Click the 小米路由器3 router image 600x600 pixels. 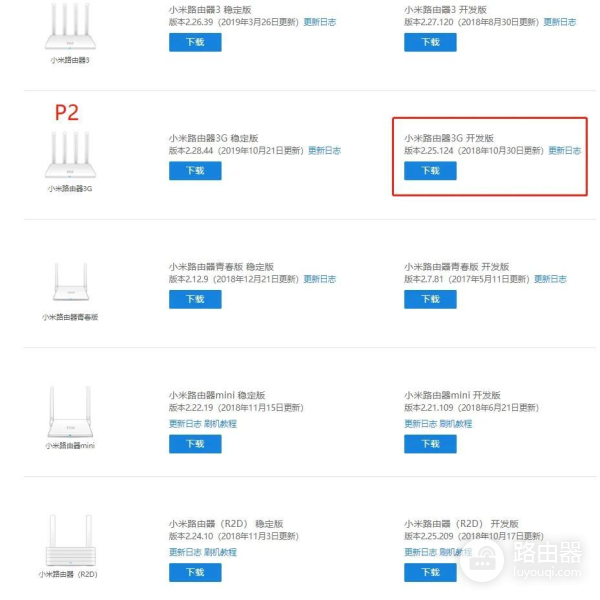69,30
